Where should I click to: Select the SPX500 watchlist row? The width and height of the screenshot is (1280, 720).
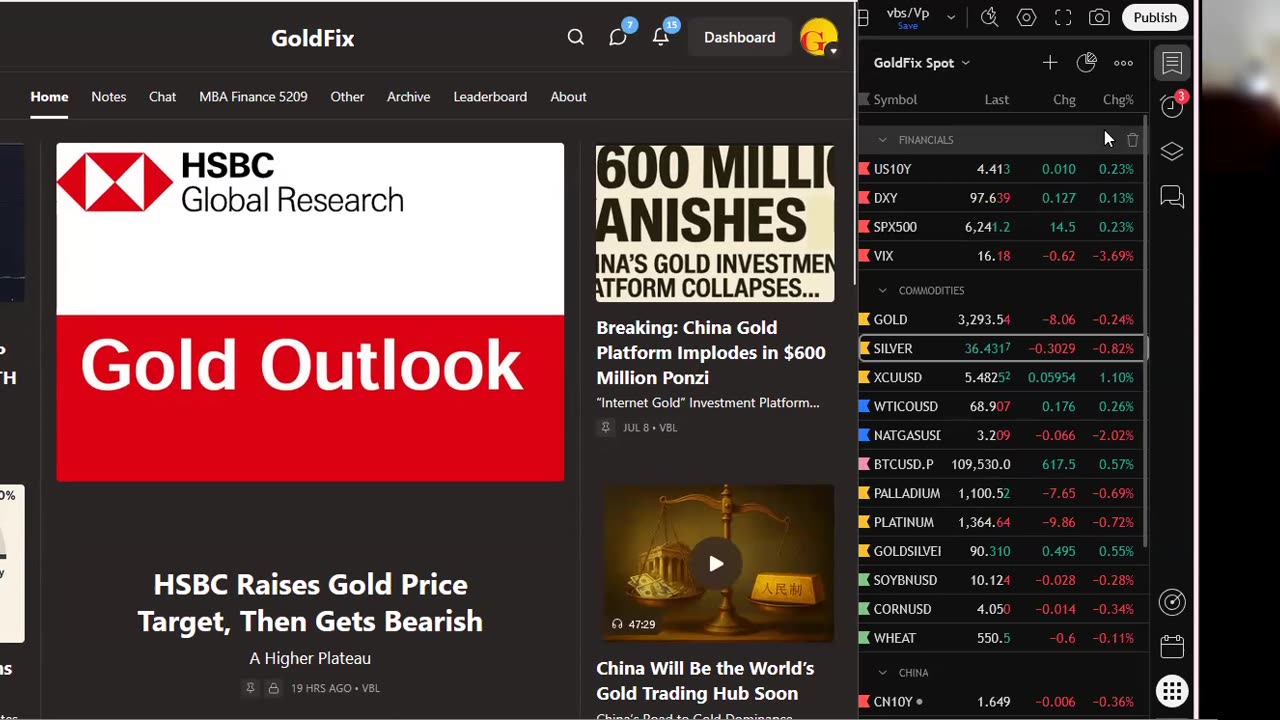(x=1000, y=227)
